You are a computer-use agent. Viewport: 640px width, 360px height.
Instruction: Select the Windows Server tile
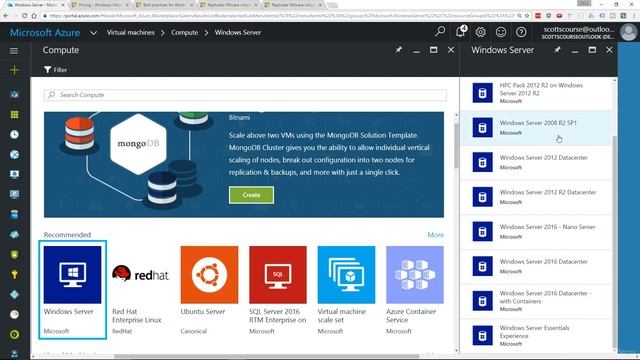[x=73, y=290]
